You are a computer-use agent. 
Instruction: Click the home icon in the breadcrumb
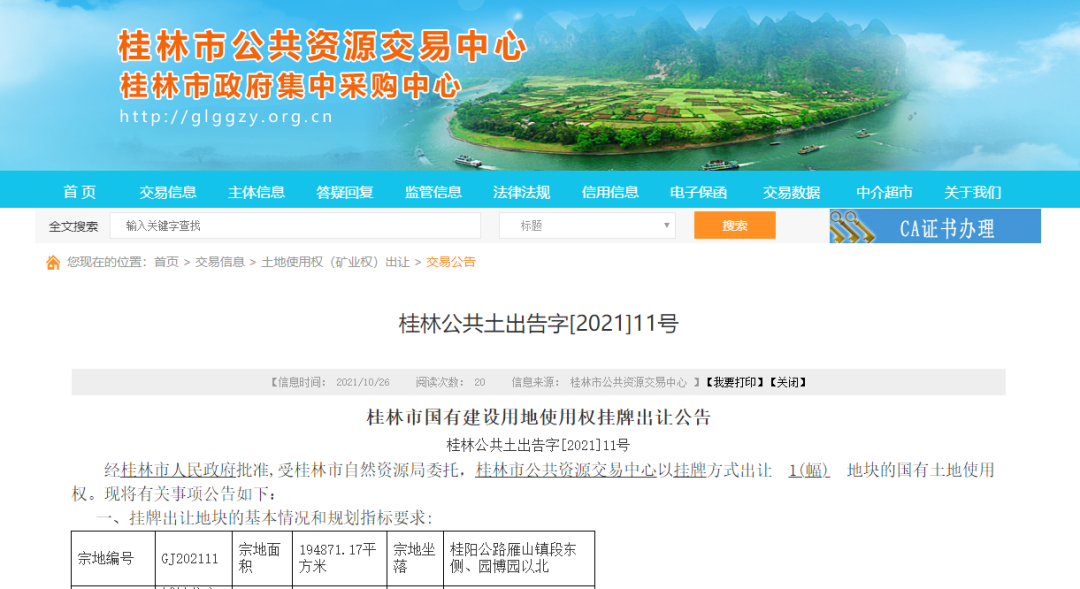(53, 262)
